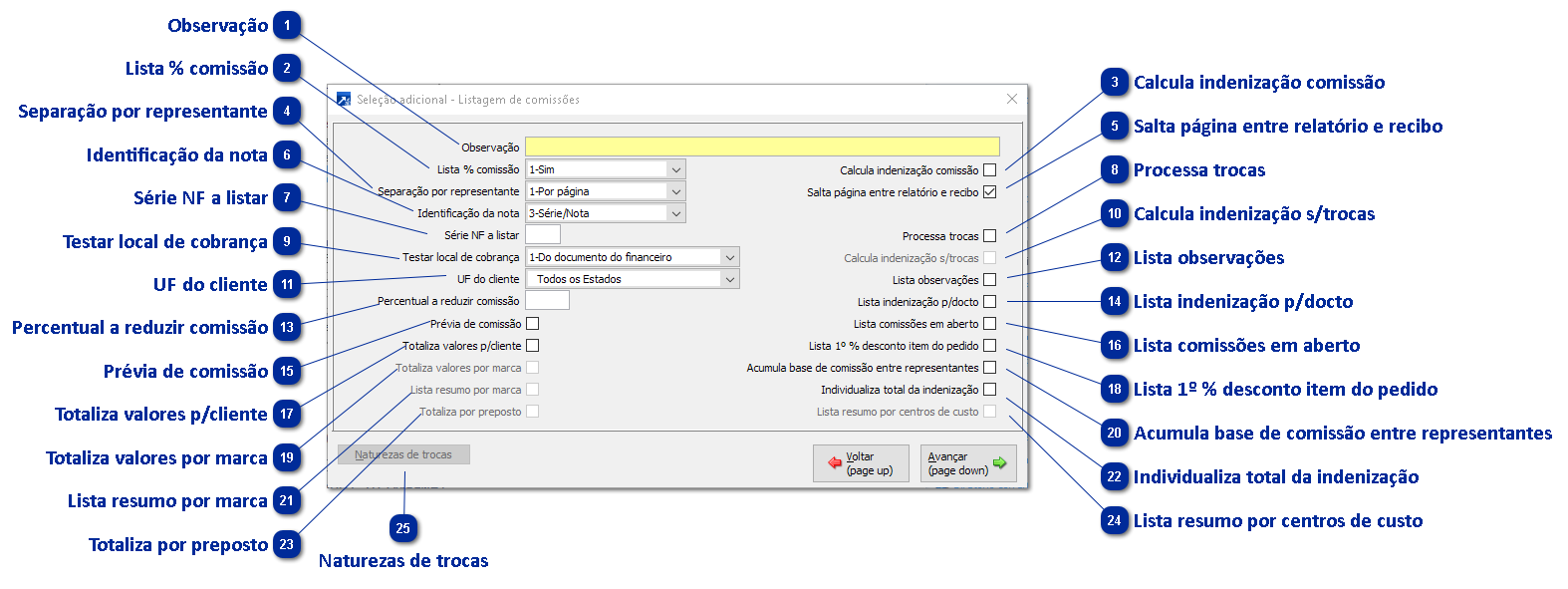Toggle Lista 1º % desconto item do pedido

(x=989, y=346)
